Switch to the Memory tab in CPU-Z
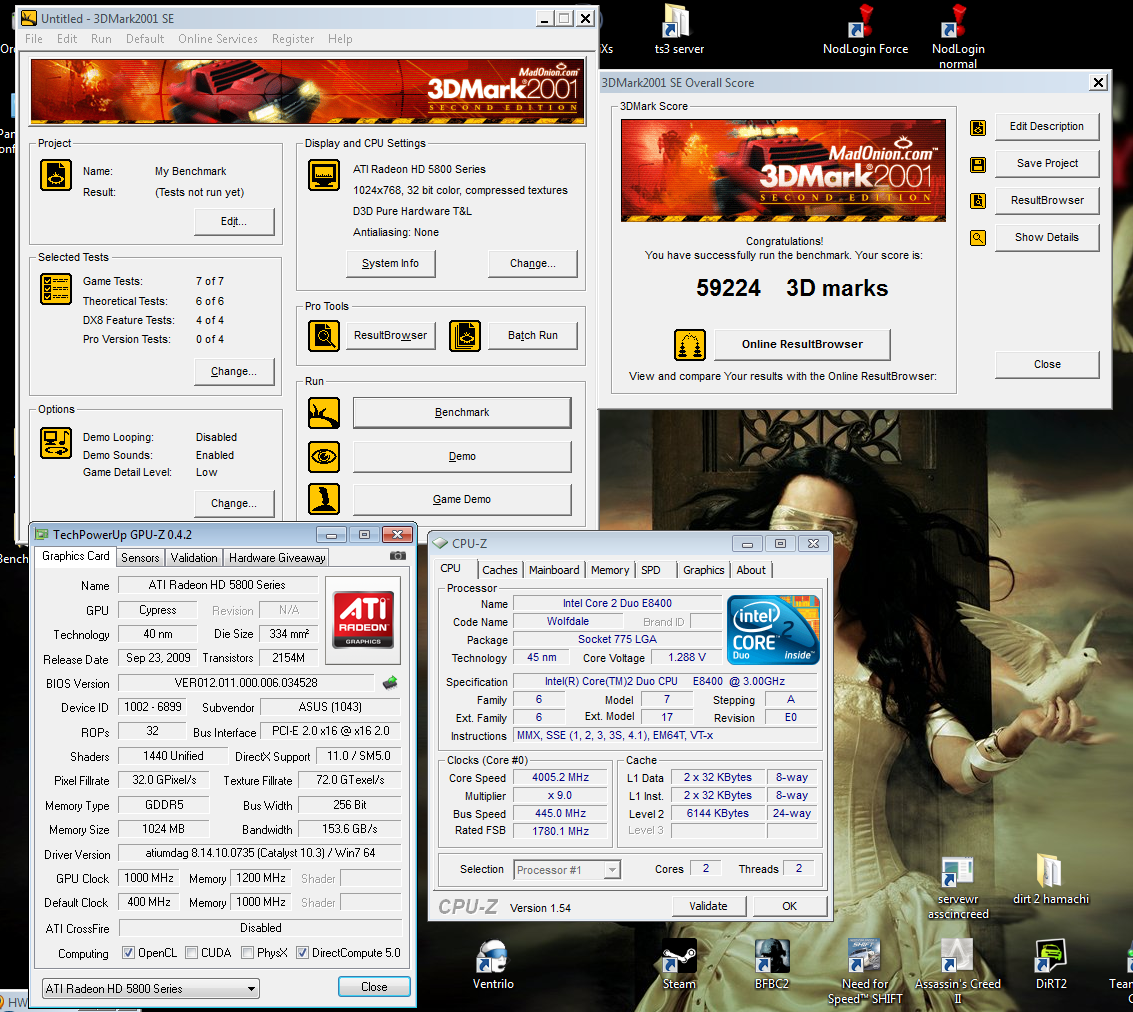 610,570
